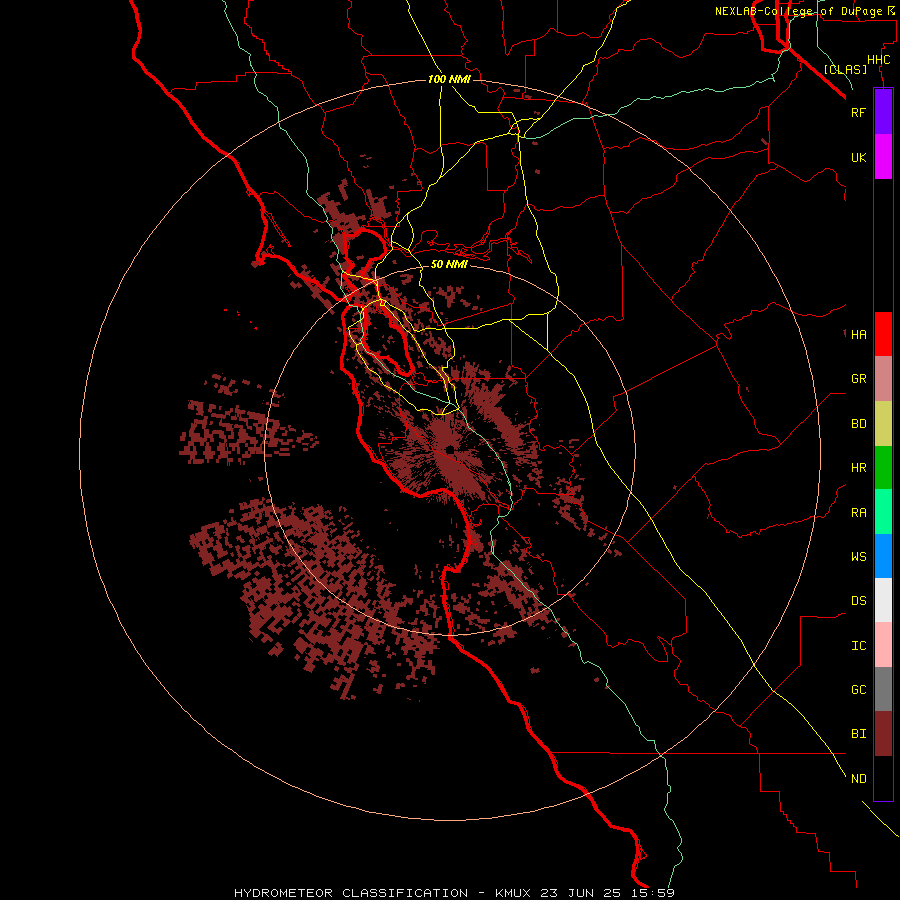The width and height of the screenshot is (900, 900).
Task: Click the blue WS legend swatch
Action: (883, 556)
